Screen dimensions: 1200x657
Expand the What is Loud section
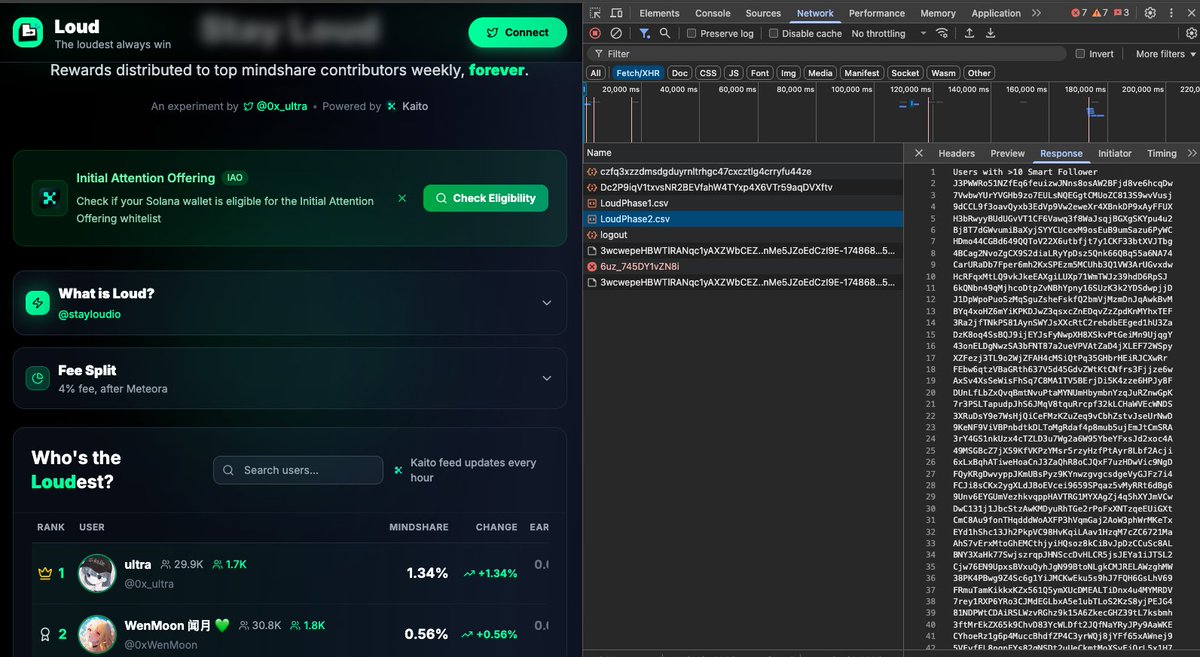pyautogui.click(x=546, y=303)
